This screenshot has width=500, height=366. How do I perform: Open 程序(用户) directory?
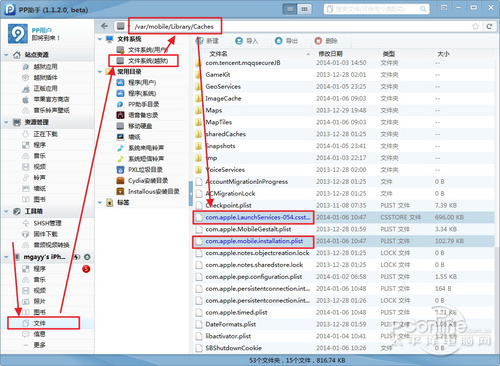(x=142, y=82)
